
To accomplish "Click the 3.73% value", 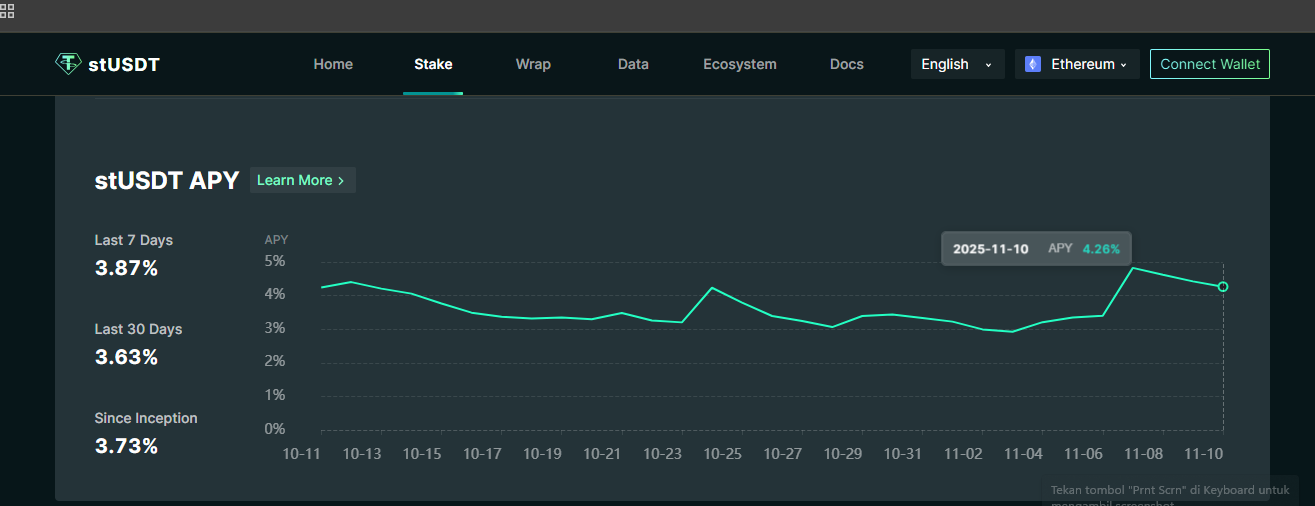I will pyautogui.click(x=126, y=446).
